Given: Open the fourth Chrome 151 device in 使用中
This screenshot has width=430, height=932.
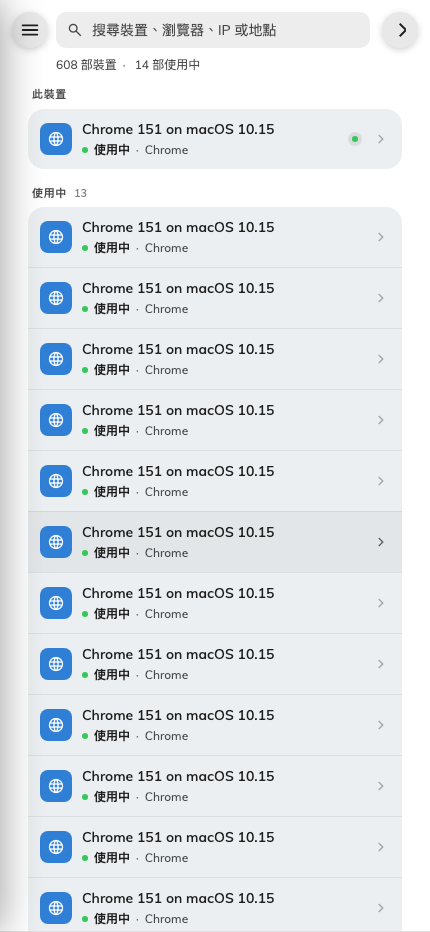Looking at the screenshot, I should tap(215, 420).
